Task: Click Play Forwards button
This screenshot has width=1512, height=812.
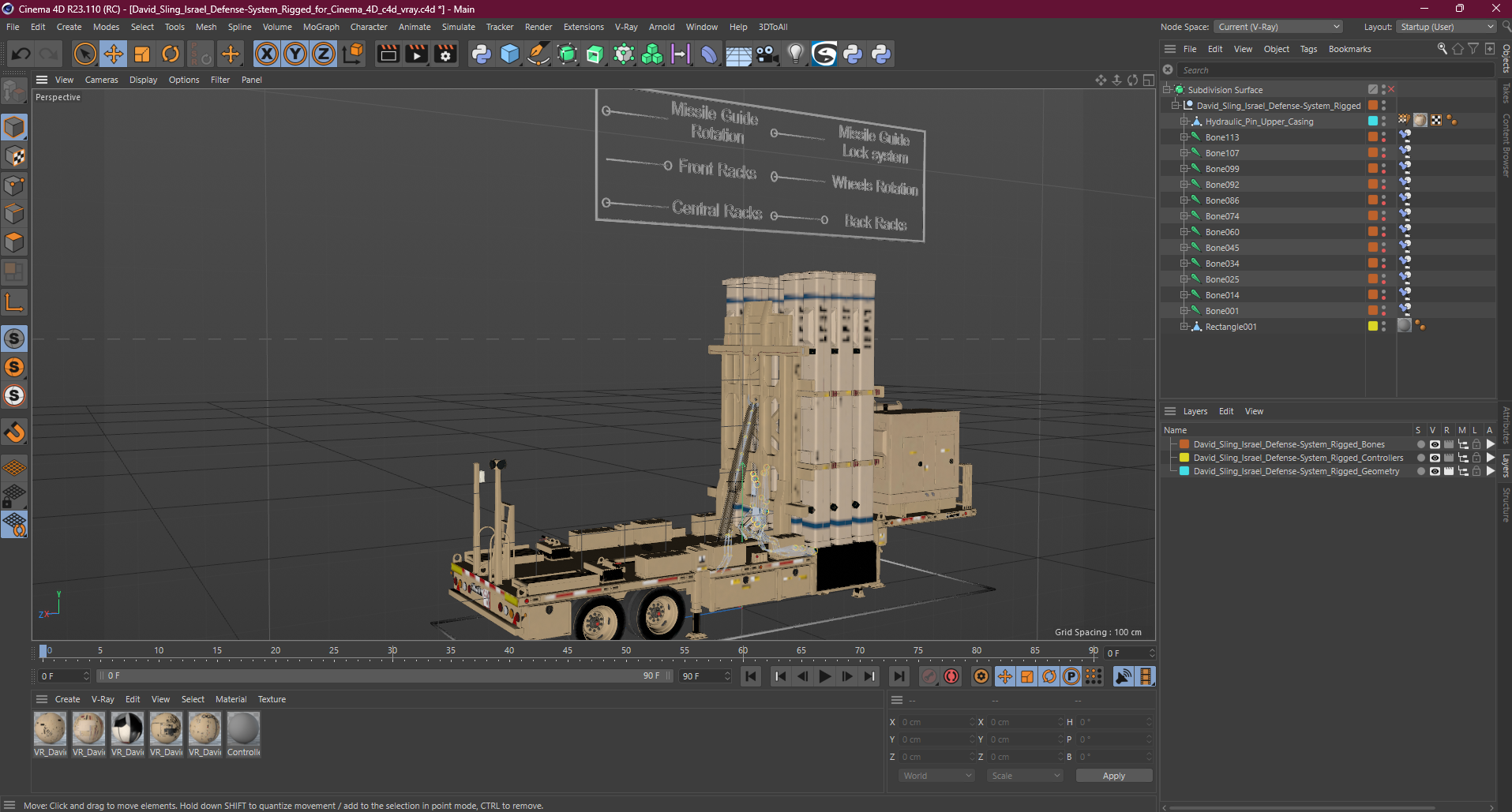Action: [824, 676]
